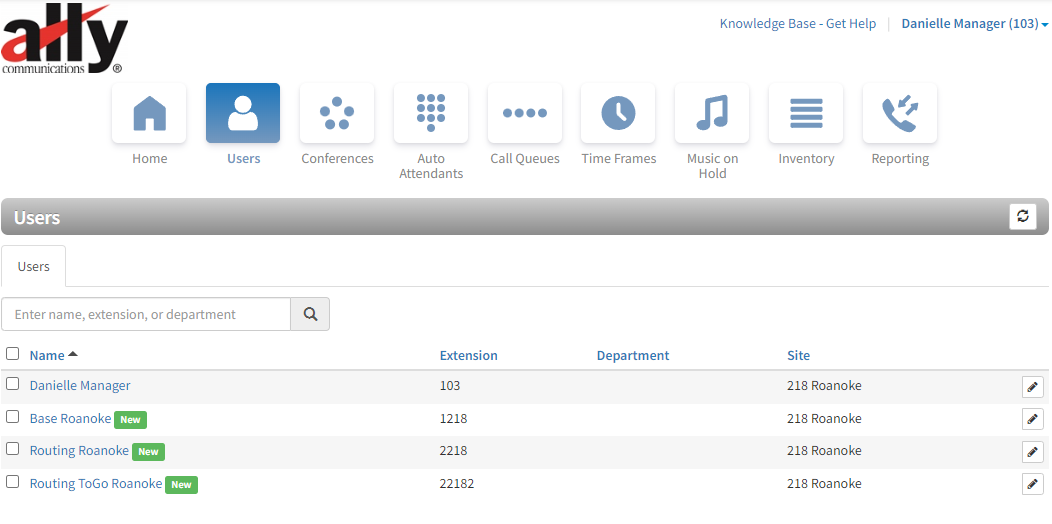Viewport: 1052px width, 524px height.
Task: Check the Danielle Manager row checkbox
Action: [13, 384]
